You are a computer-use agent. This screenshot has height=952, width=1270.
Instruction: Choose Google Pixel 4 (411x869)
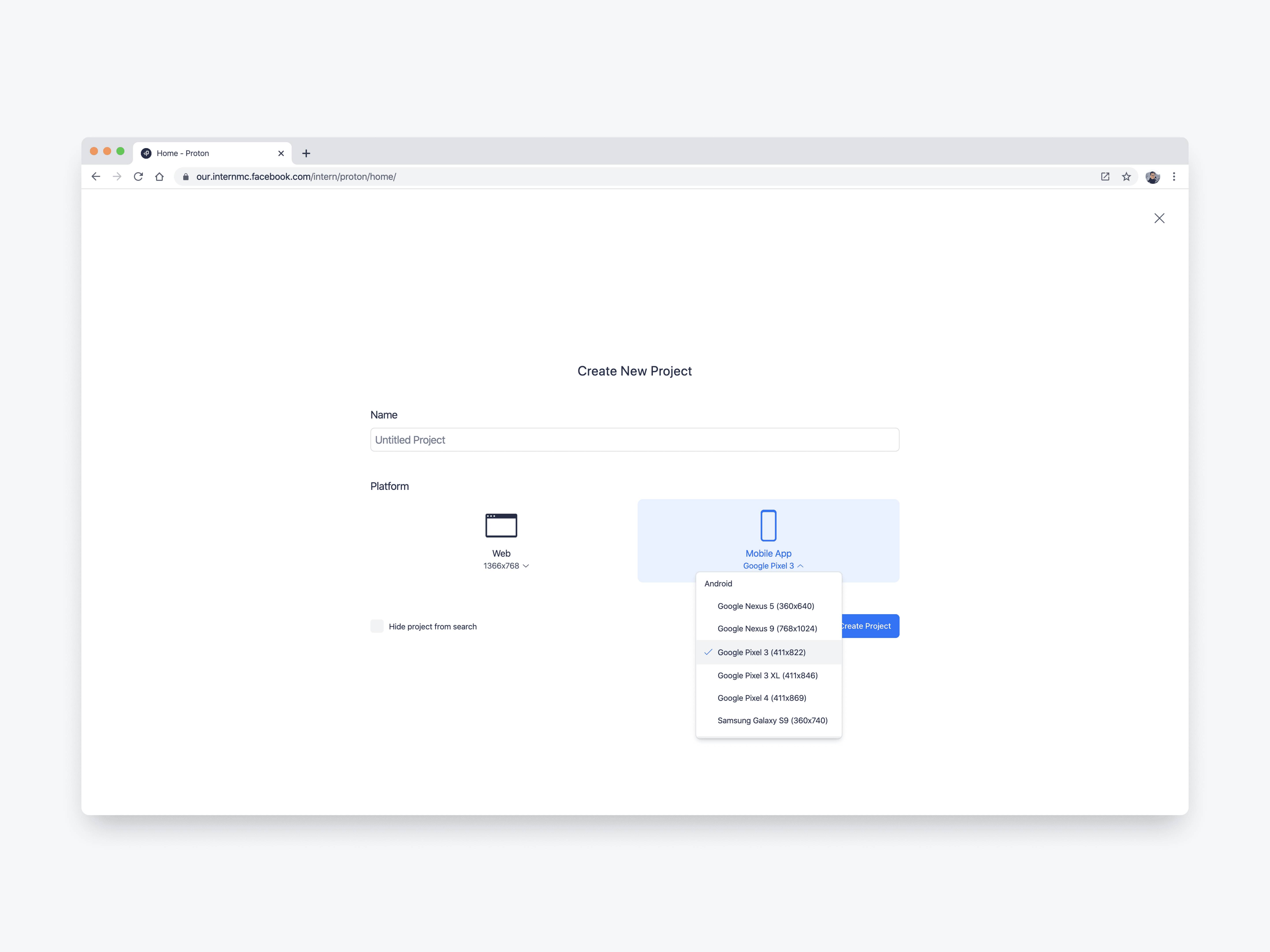point(761,698)
